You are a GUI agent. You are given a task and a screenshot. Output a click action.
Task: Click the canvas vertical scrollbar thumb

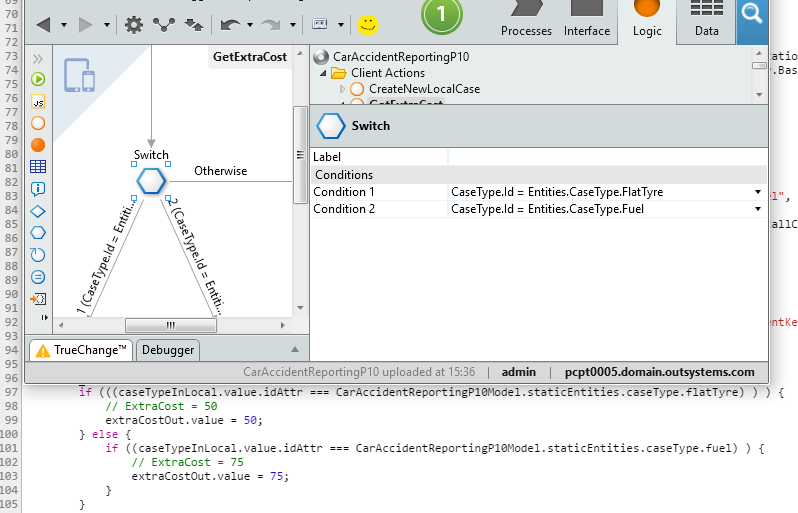300,155
